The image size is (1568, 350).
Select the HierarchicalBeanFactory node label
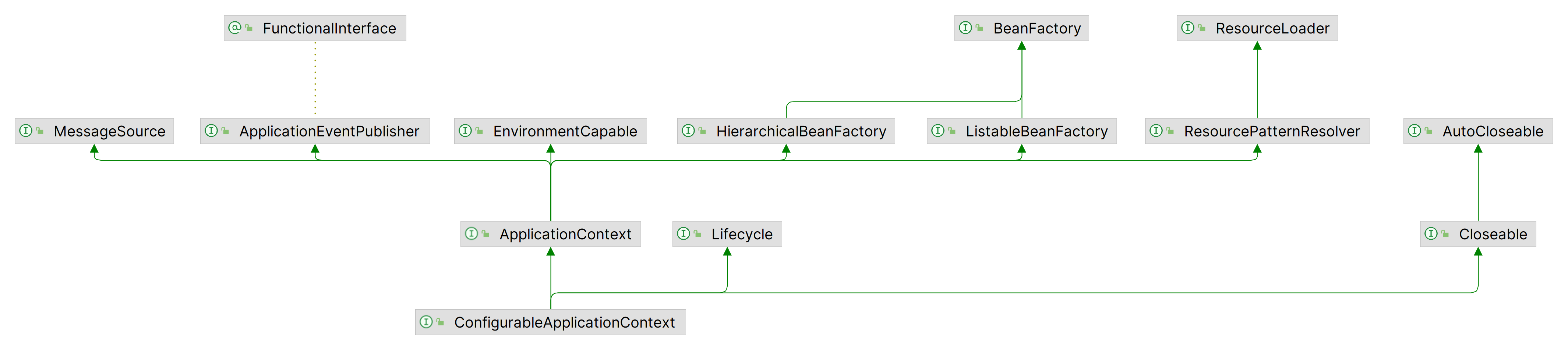[801, 131]
